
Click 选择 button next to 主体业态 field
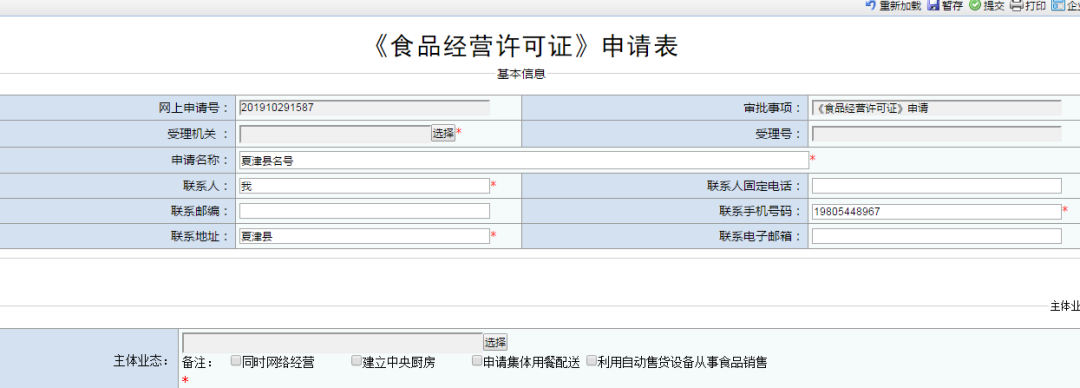(x=495, y=342)
